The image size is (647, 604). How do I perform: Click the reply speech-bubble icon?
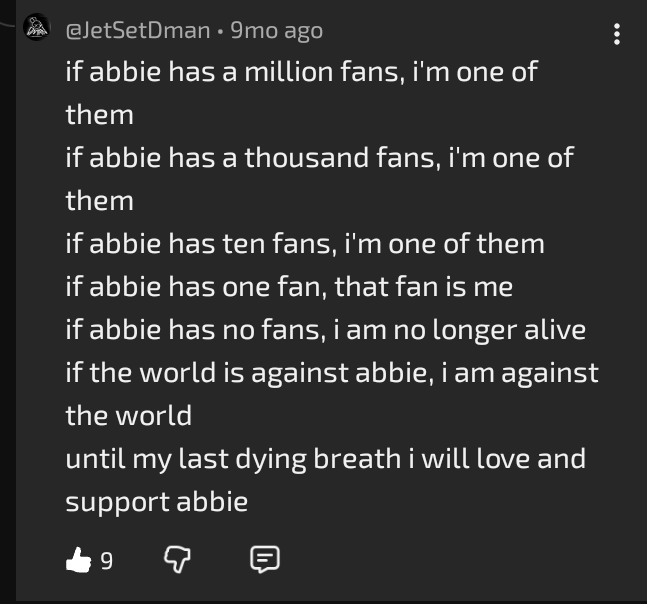click(264, 561)
